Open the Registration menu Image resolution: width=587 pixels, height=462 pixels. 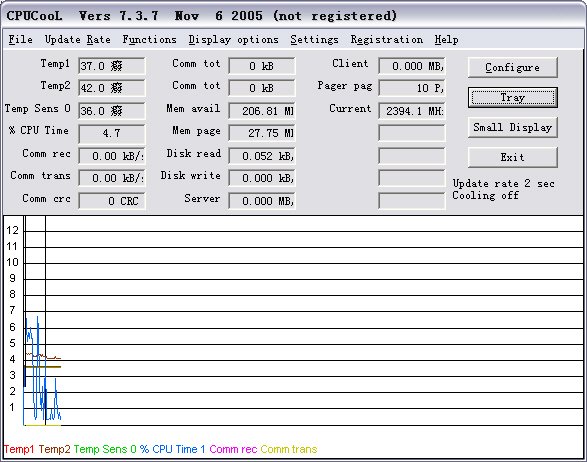coord(387,39)
